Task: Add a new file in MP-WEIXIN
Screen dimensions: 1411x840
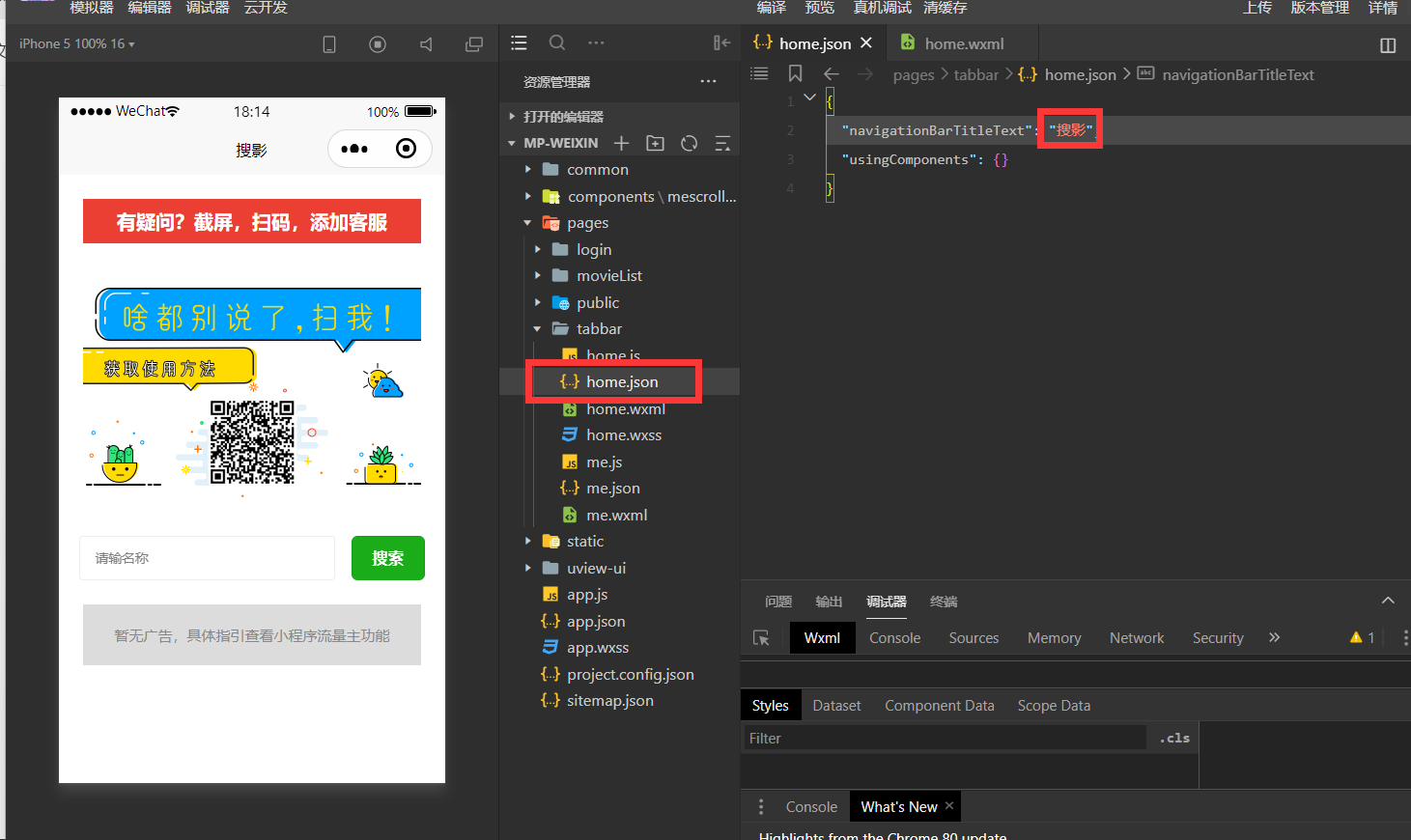Action: pos(621,143)
